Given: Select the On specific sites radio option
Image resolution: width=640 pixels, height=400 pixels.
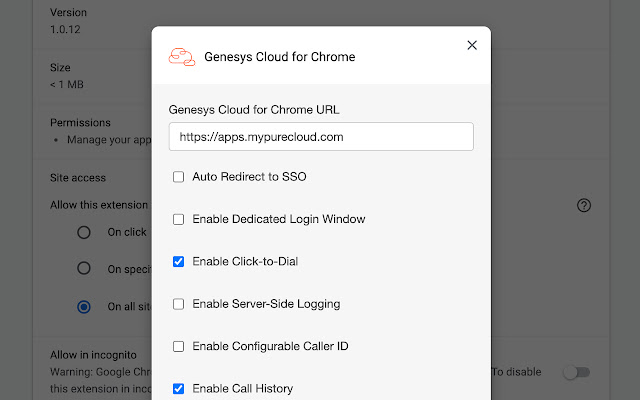Looking at the screenshot, I should pyautogui.click(x=85, y=268).
